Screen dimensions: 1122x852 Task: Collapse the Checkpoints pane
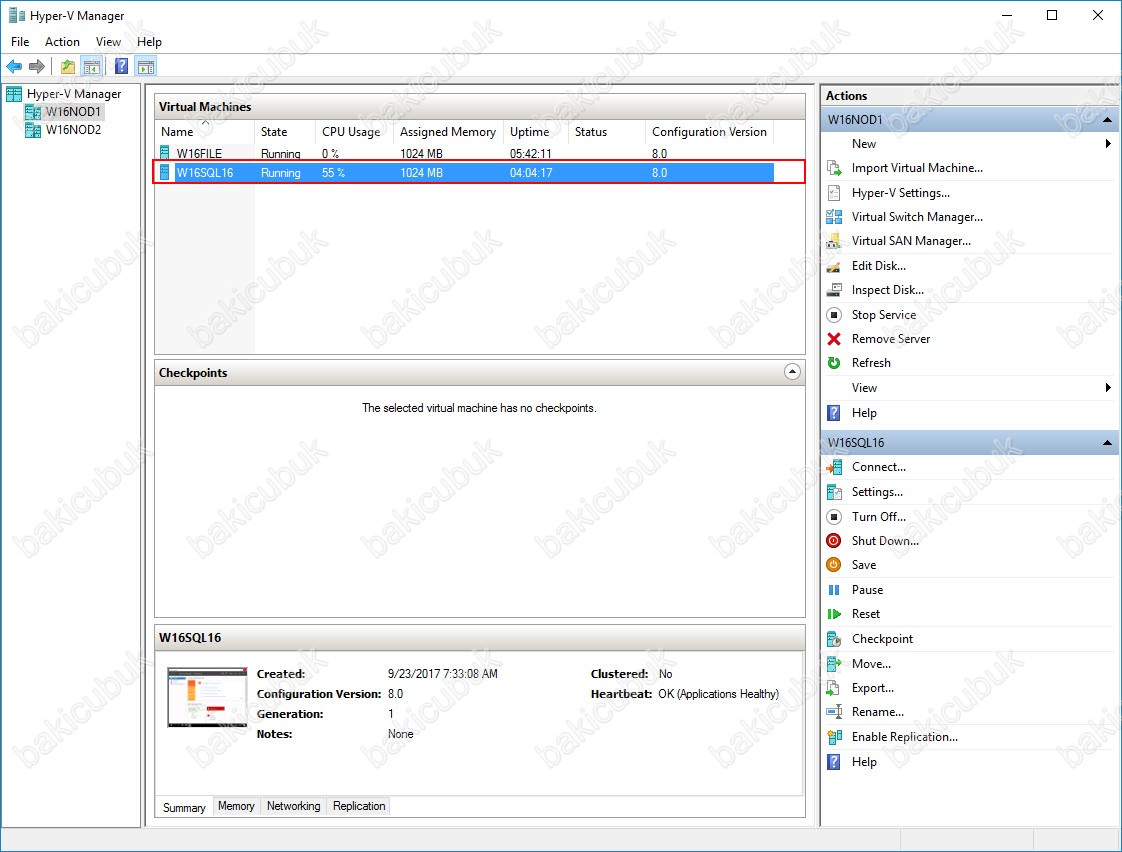click(792, 372)
